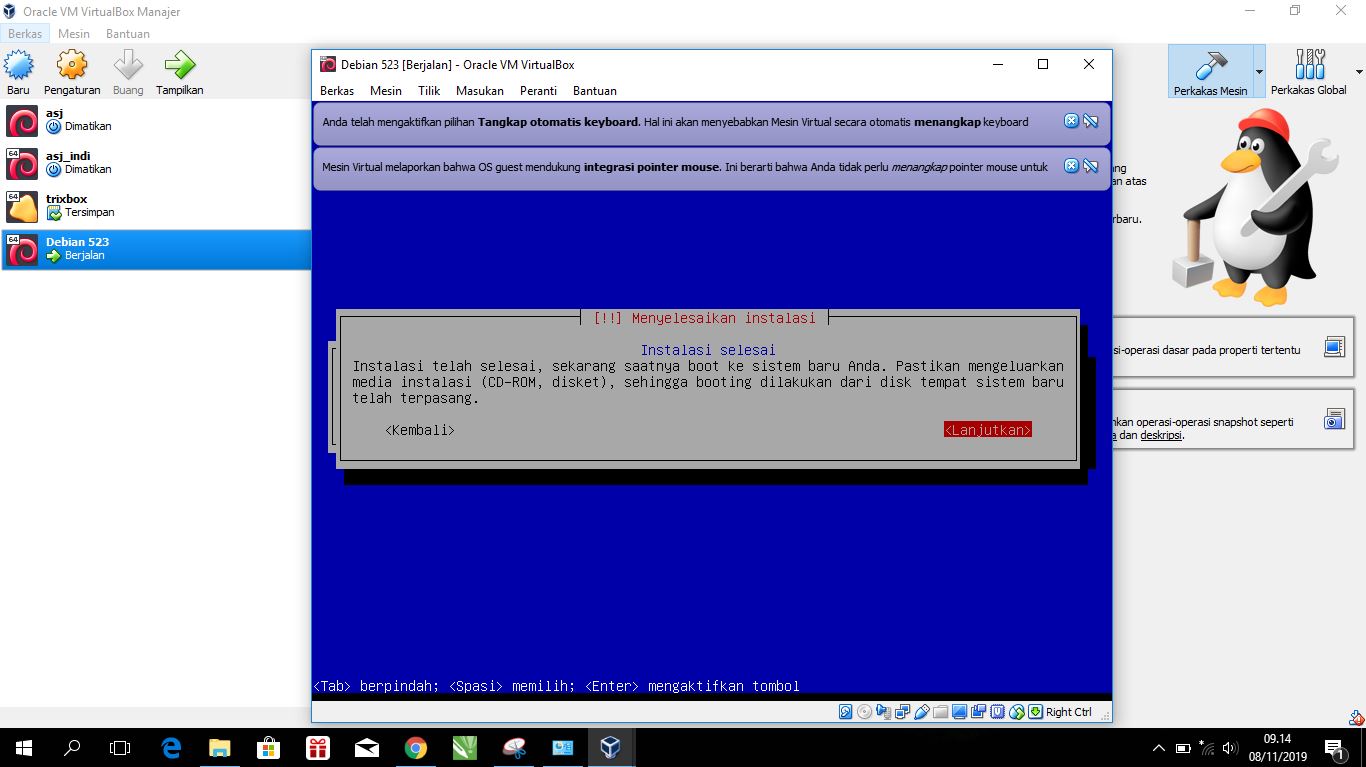Open the Snipping Tool taskbar icon

pos(514,747)
